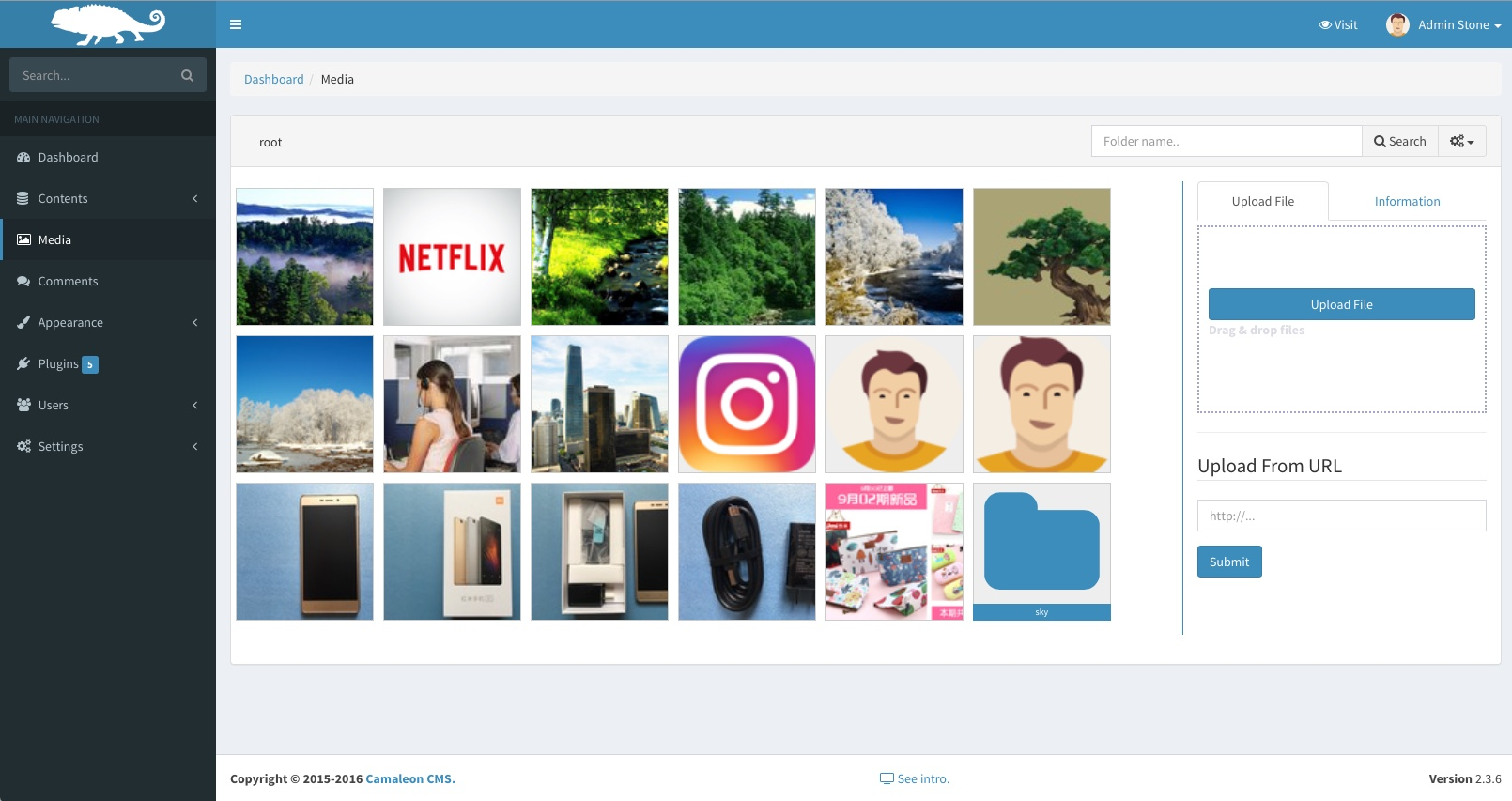
Task: Click the sidebar search magnifier icon
Action: click(187, 75)
